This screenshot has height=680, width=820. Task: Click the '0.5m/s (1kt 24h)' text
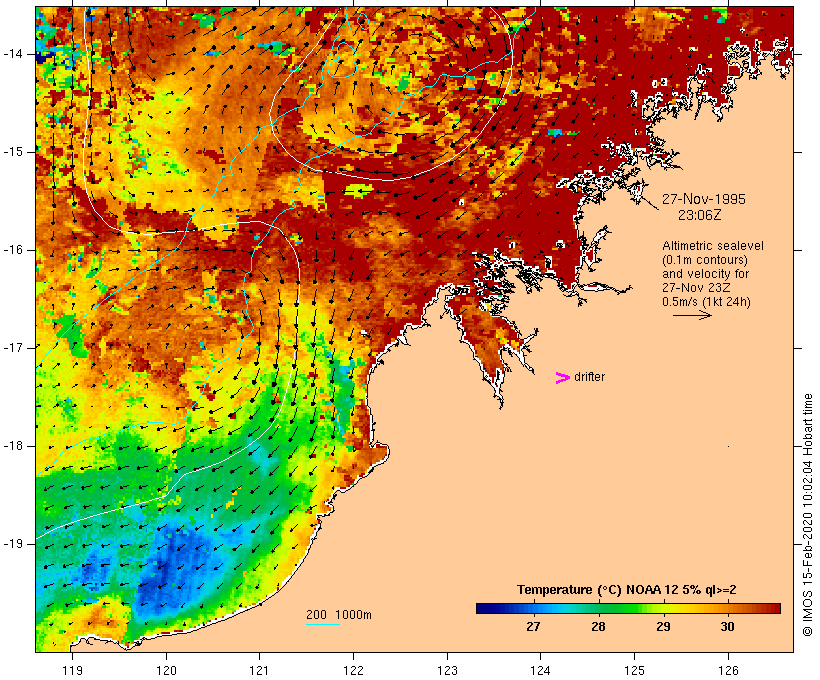(x=706, y=302)
